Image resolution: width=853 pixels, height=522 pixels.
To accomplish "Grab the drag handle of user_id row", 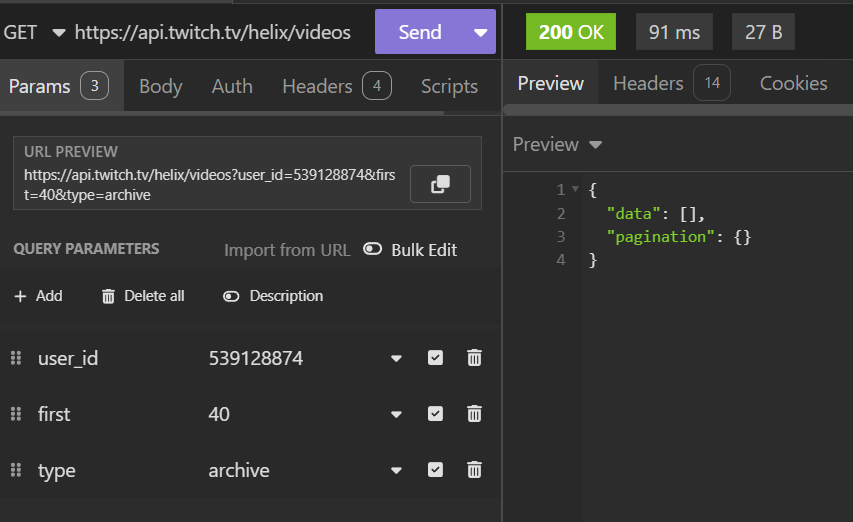I will (x=16, y=358).
